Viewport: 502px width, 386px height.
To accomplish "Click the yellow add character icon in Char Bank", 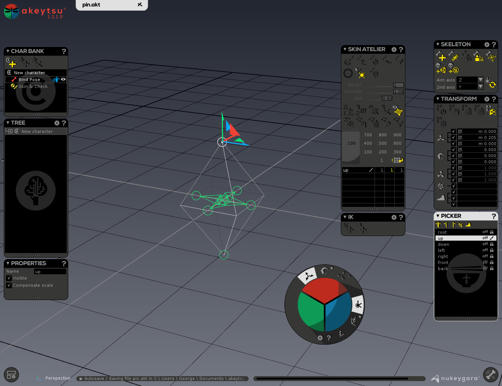I will (12, 64).
